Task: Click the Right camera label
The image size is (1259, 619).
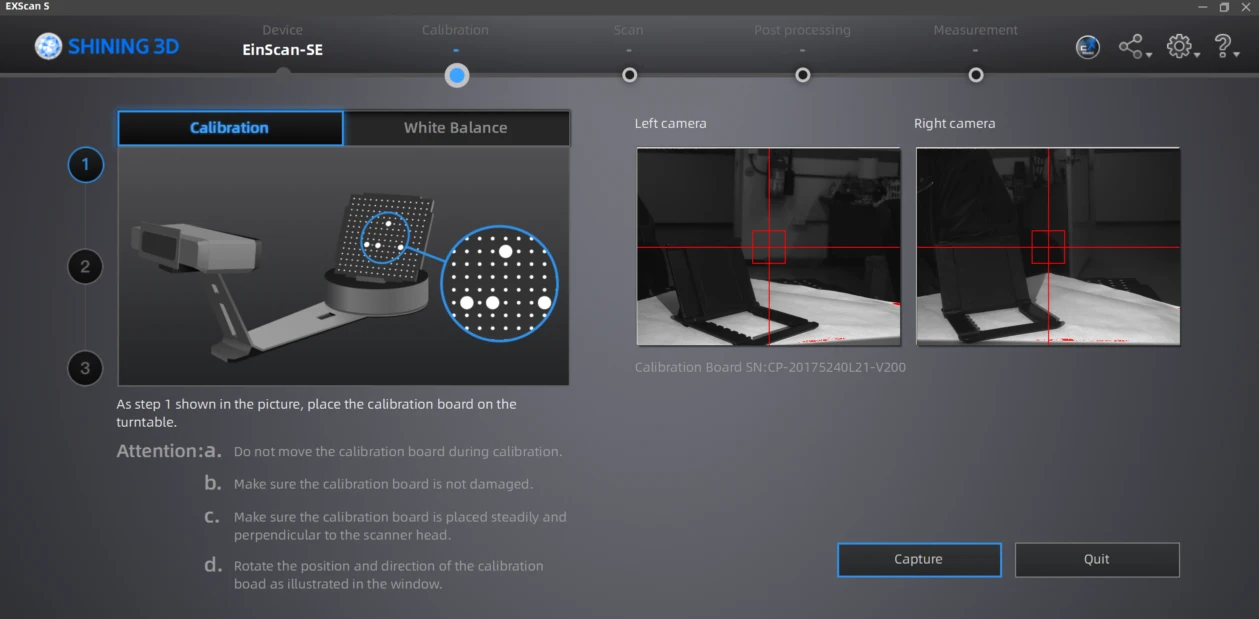Action: (954, 123)
